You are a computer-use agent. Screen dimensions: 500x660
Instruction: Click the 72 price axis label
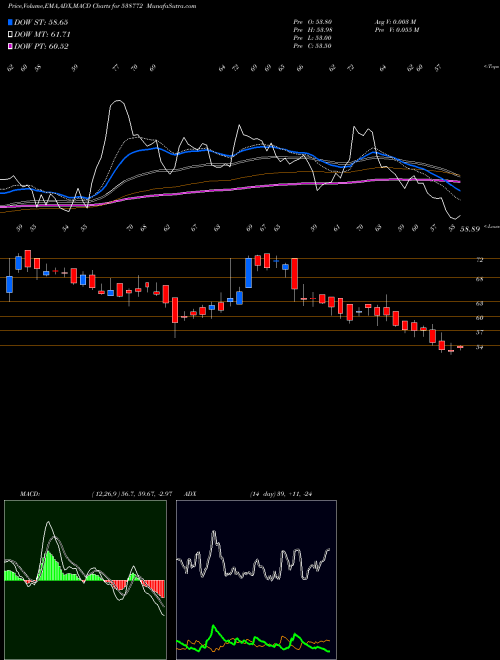point(479,260)
